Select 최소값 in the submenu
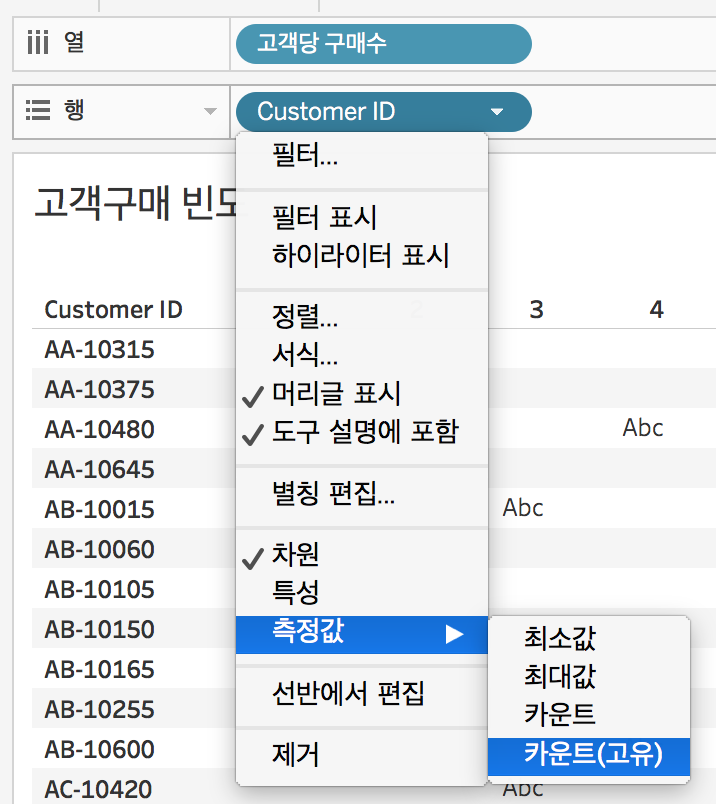The width and height of the screenshot is (716, 804). (589, 639)
